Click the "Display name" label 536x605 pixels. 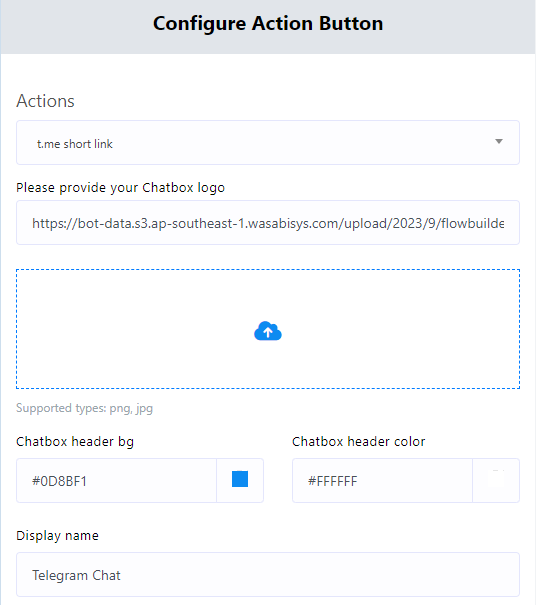tap(57, 536)
